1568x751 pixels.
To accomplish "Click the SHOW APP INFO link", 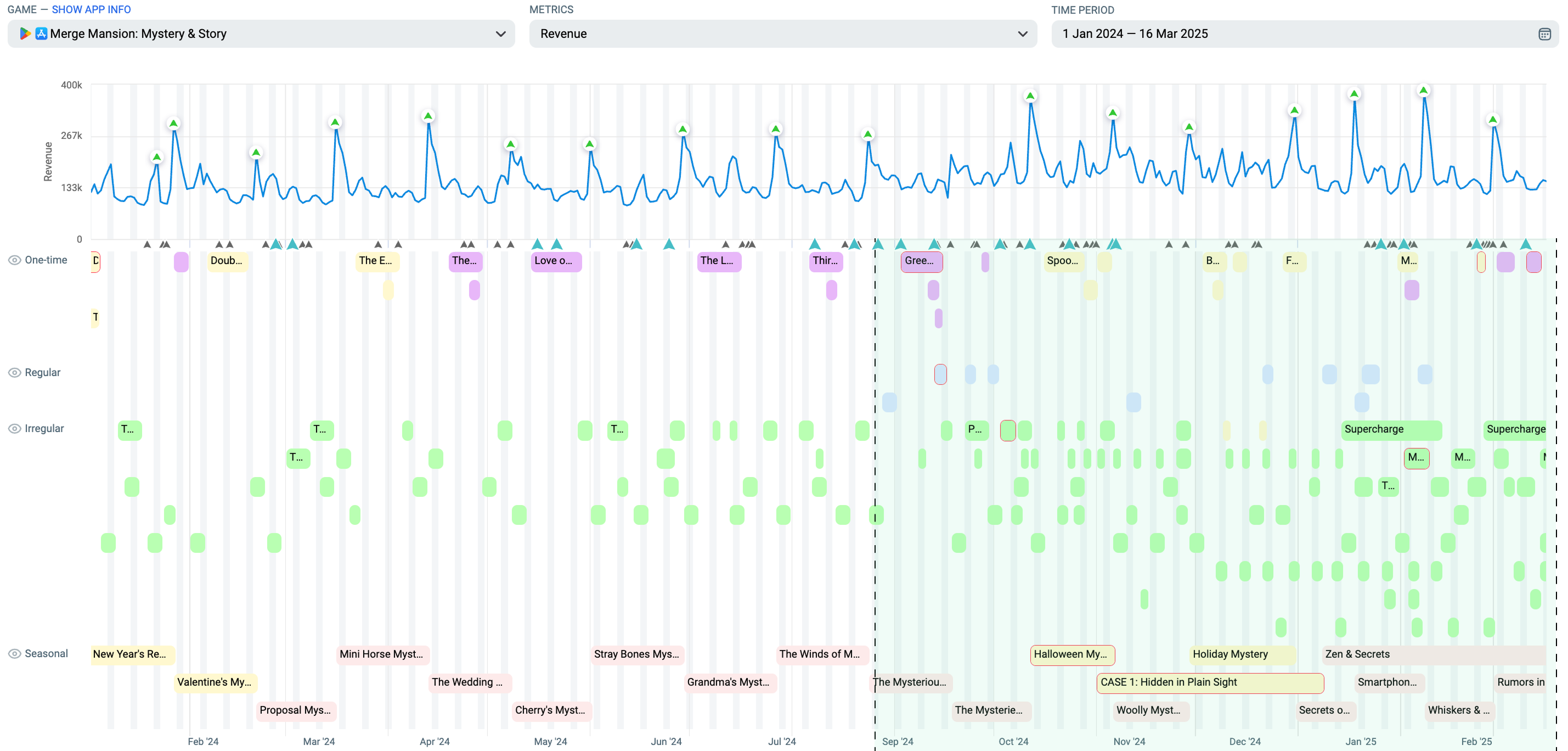I will 91,10.
